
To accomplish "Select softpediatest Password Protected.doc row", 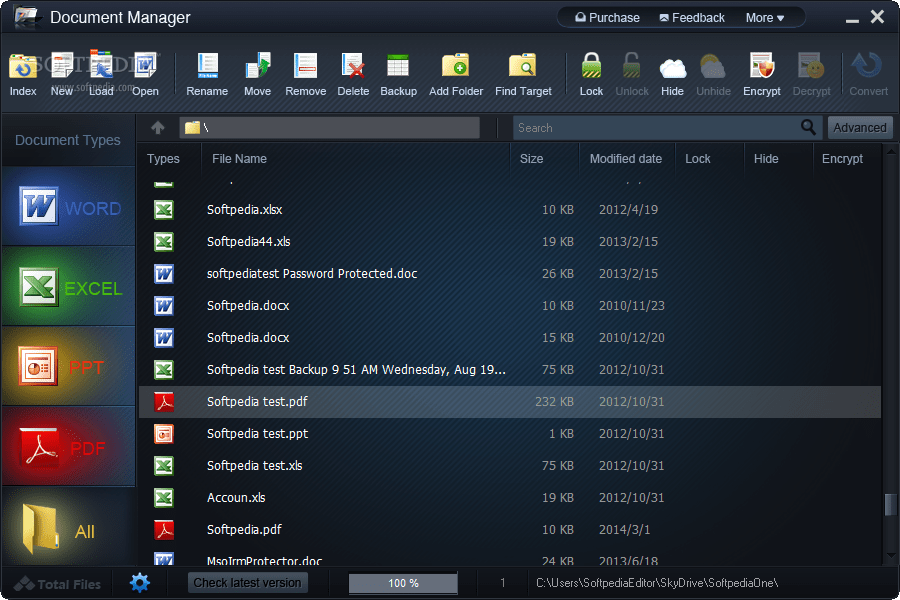I will [510, 274].
